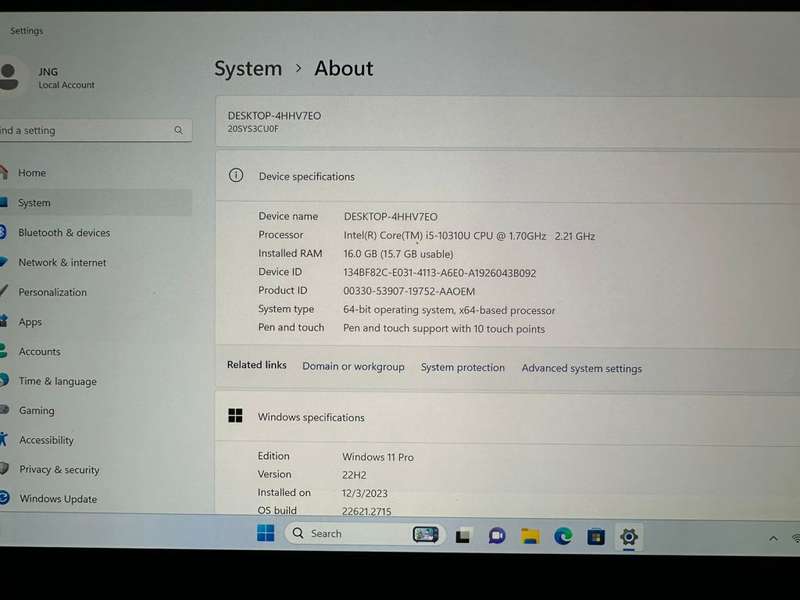Click the taskbar Search box
800x600 pixels.
pos(365,534)
